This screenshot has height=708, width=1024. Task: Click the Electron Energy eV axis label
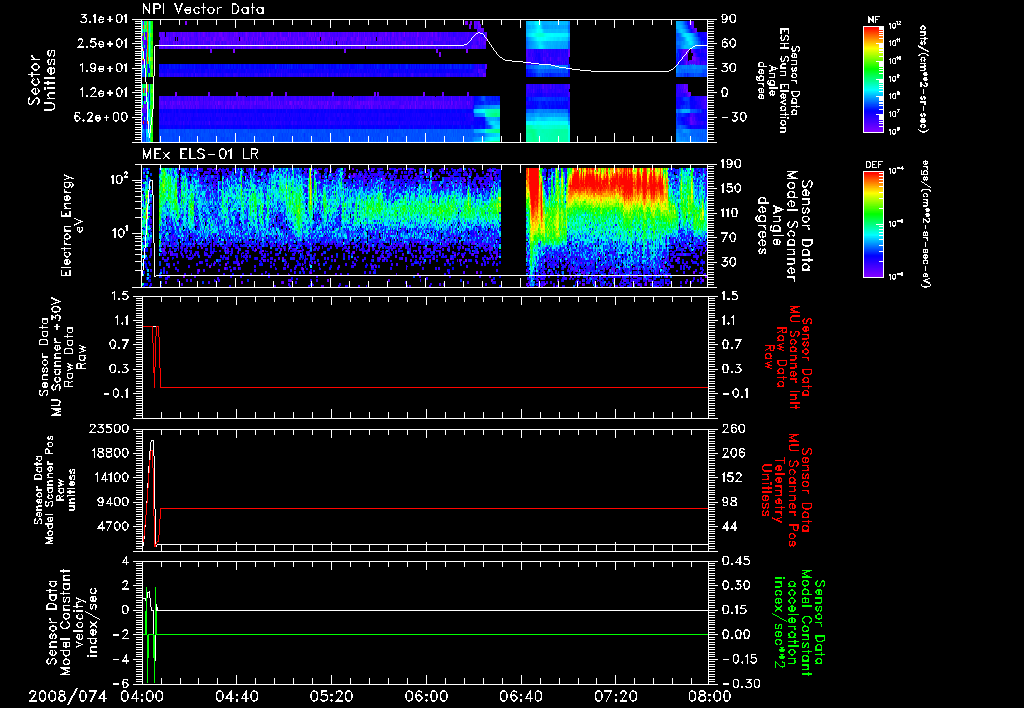point(73,223)
